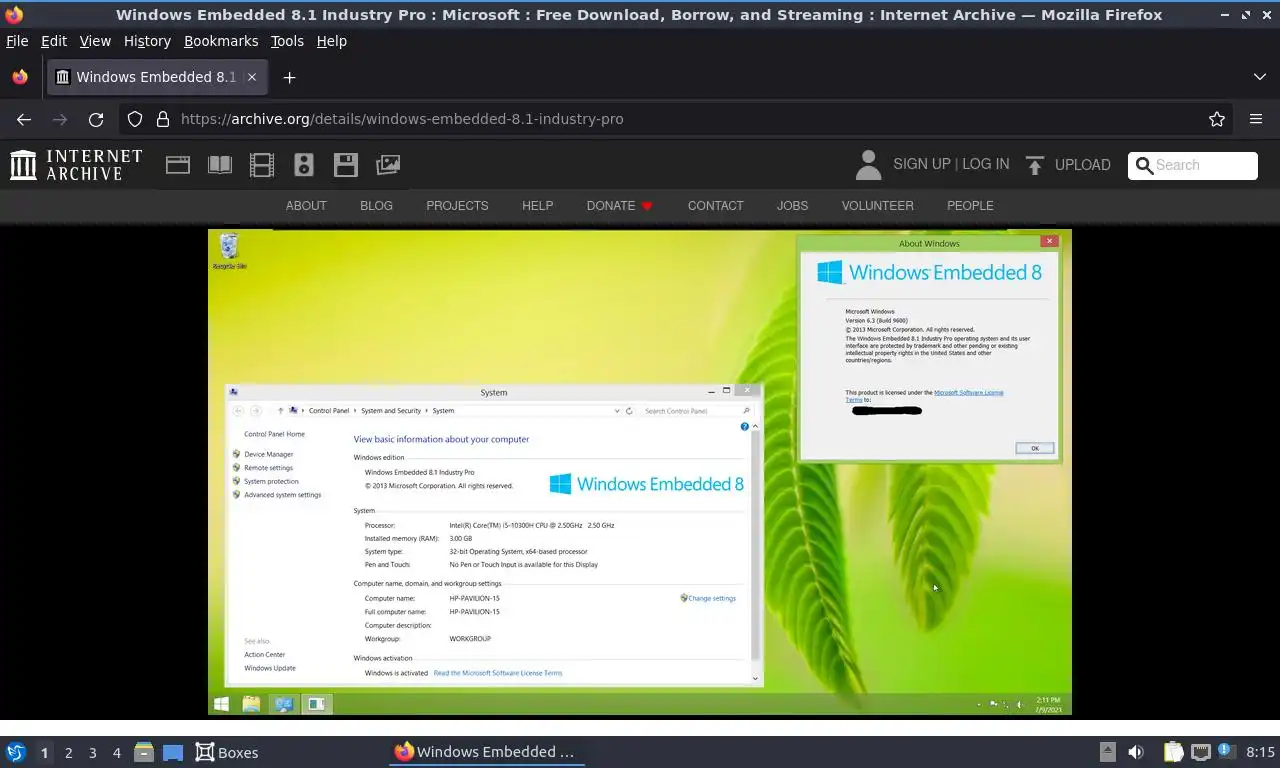The width and height of the screenshot is (1280, 768).
Task: Open the volume control tray icon
Action: (1136, 752)
